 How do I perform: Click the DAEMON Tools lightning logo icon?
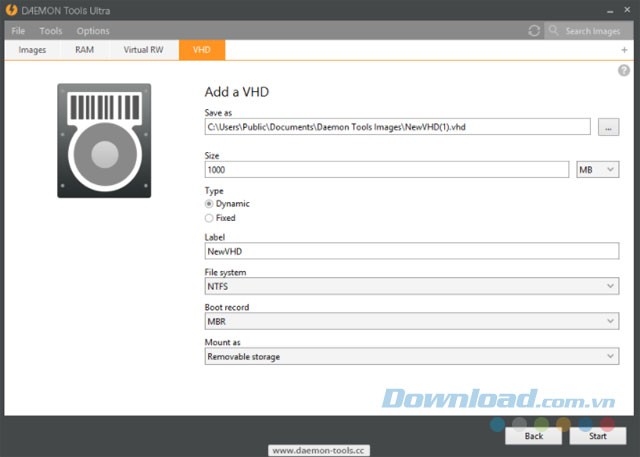(x=11, y=9)
